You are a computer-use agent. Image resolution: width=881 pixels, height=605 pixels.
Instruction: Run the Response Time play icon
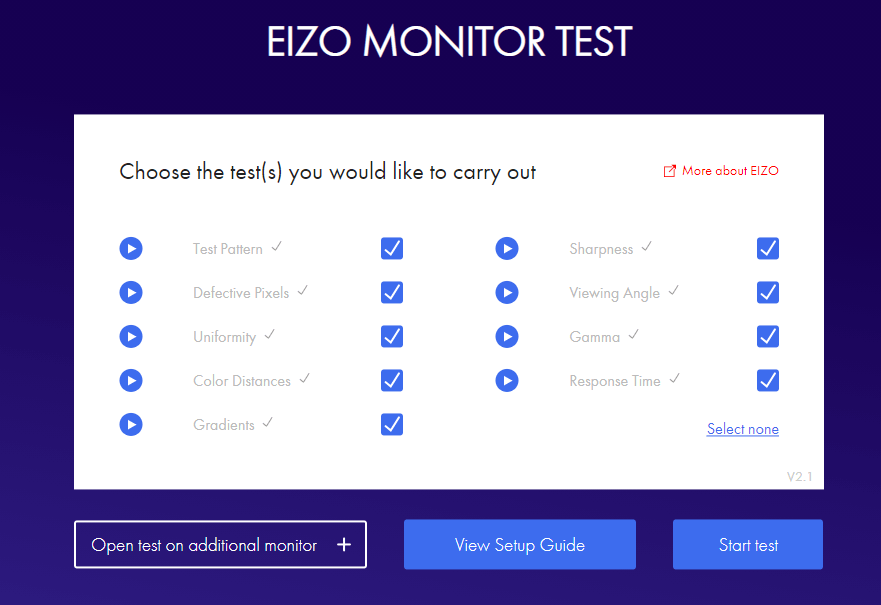tap(507, 381)
